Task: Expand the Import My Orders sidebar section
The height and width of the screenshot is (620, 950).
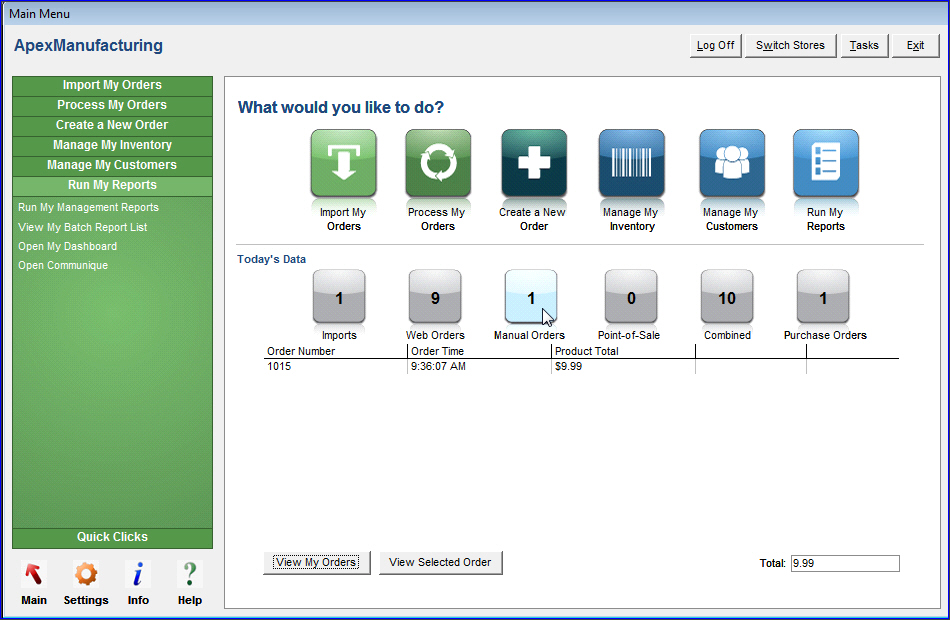Action: coord(112,85)
